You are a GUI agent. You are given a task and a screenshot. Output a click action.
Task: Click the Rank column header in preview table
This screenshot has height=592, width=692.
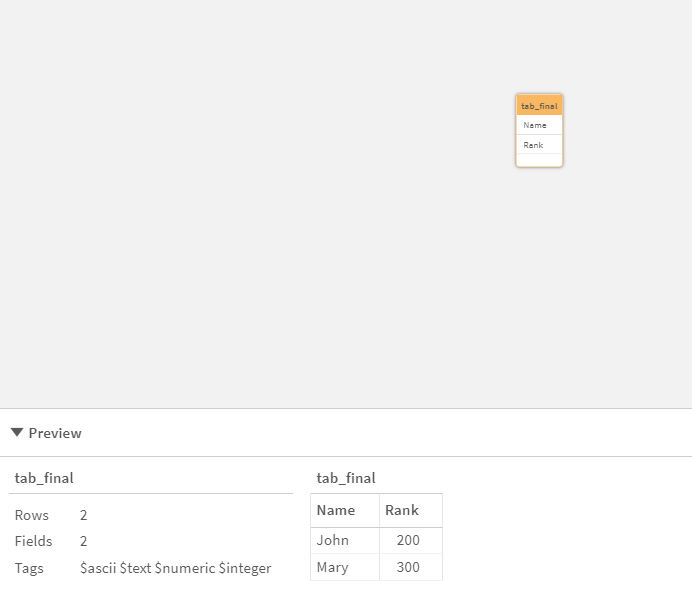402,510
